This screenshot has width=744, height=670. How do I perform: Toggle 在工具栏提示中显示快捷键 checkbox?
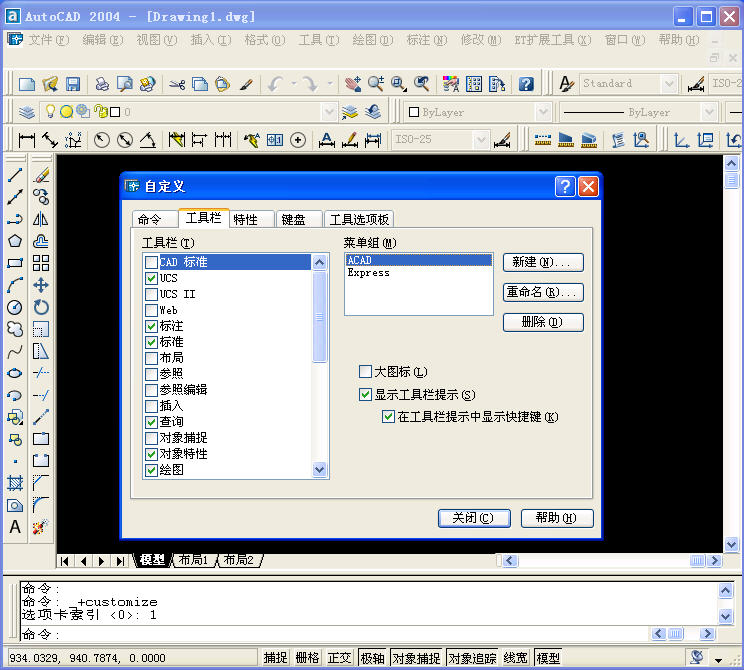pos(388,417)
